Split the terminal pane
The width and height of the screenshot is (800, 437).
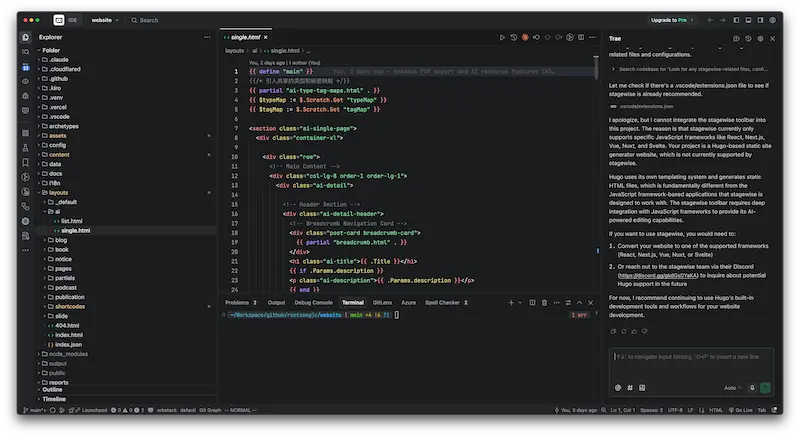(x=532, y=302)
